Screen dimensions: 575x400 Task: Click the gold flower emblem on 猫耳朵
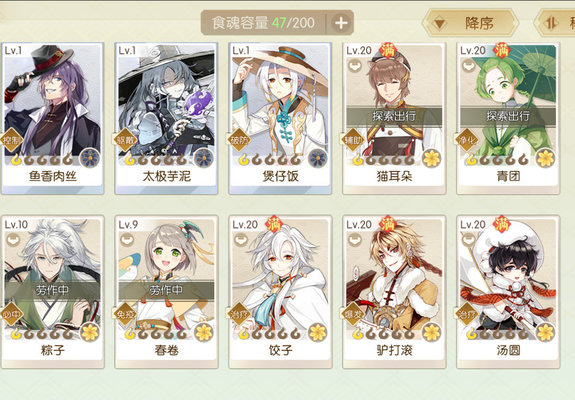(432, 158)
